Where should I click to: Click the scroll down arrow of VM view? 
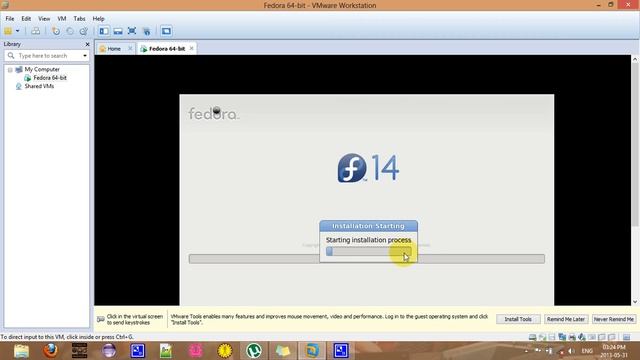[635, 302]
